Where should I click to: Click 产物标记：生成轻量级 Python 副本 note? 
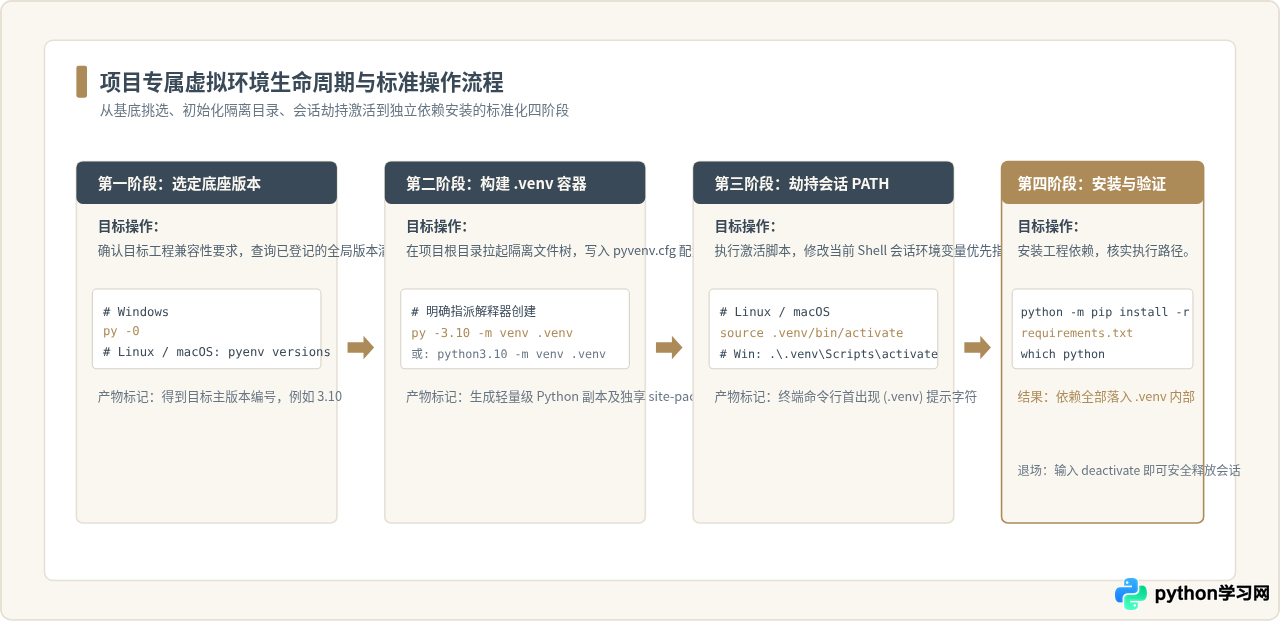[549, 397]
